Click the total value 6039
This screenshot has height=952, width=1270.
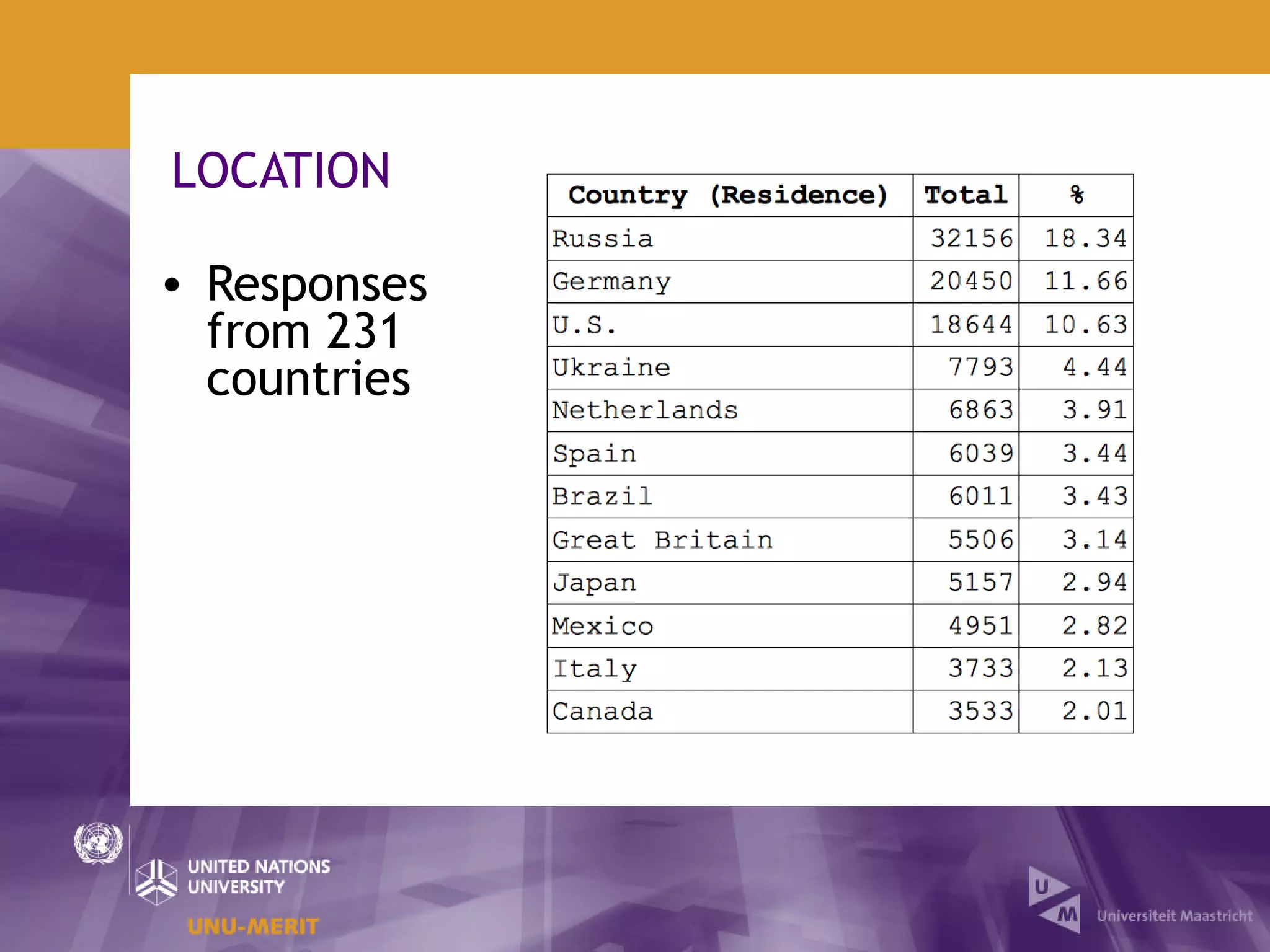tap(980, 454)
